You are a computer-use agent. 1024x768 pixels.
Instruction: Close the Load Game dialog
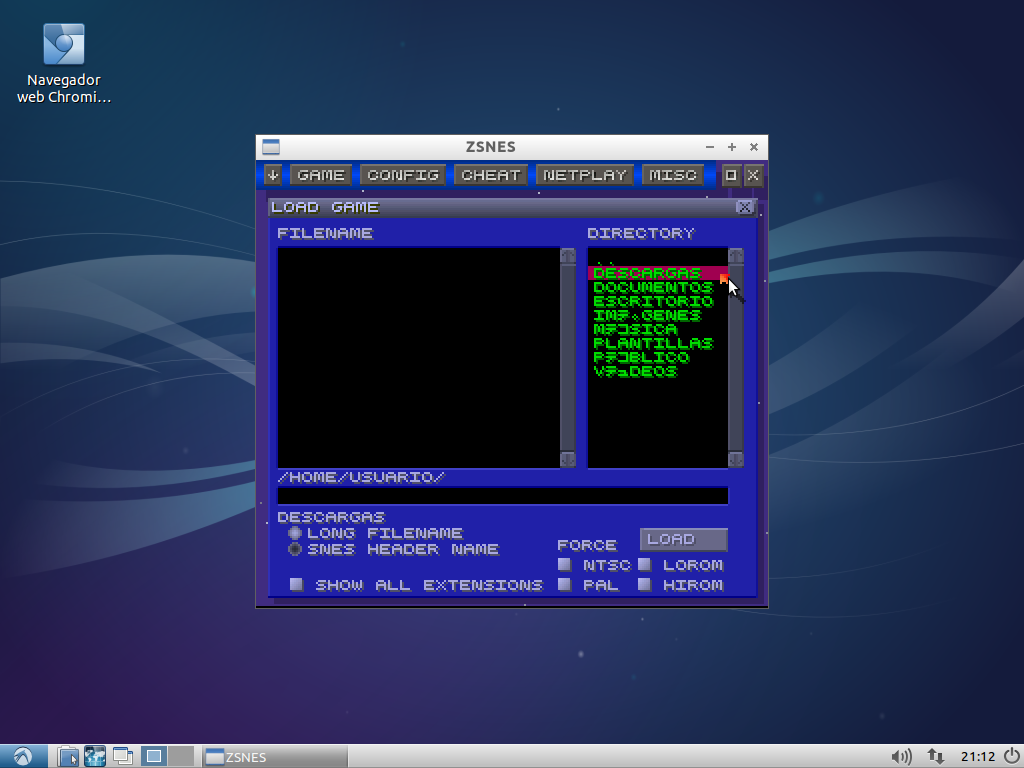[744, 207]
